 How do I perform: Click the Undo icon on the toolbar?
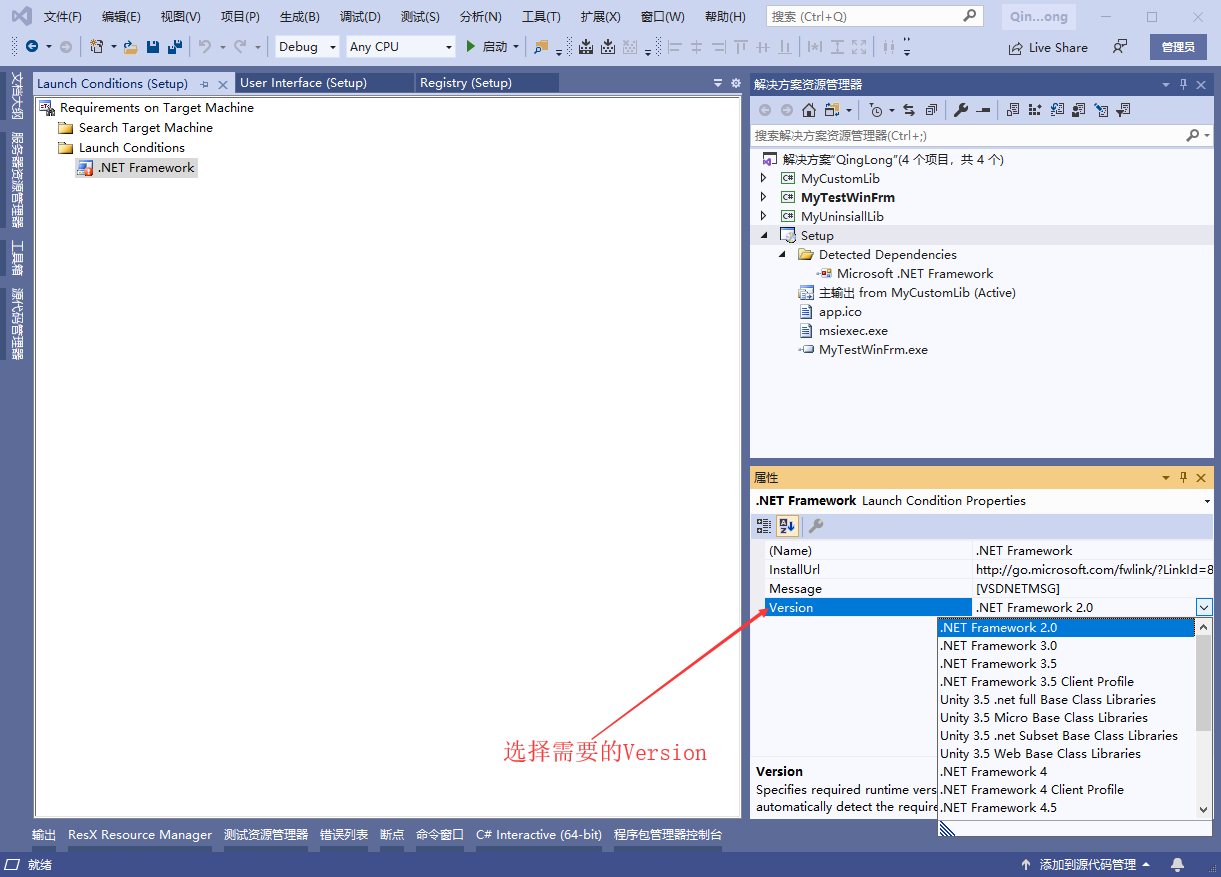click(203, 46)
